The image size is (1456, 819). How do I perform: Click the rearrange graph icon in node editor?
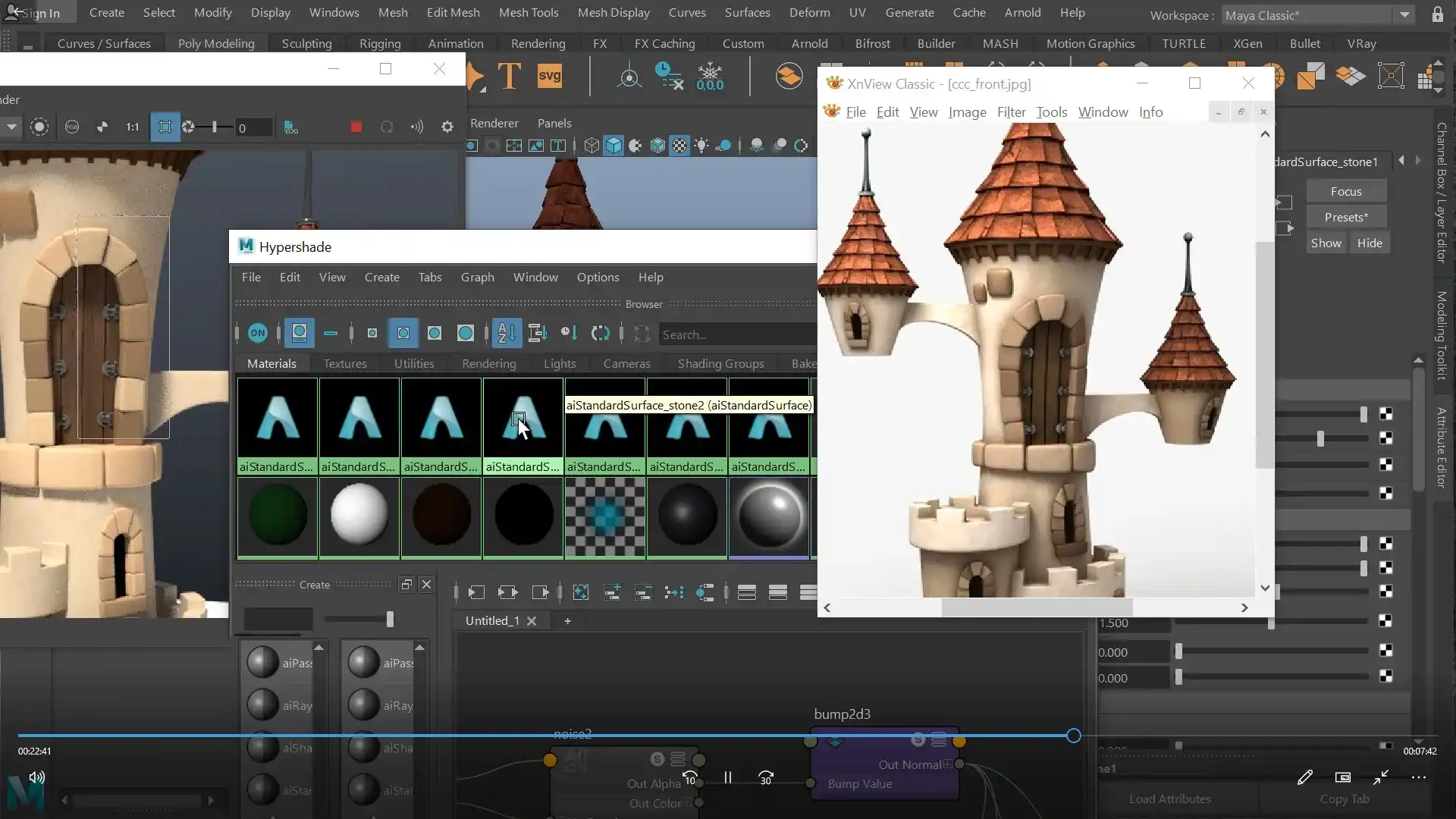674,592
